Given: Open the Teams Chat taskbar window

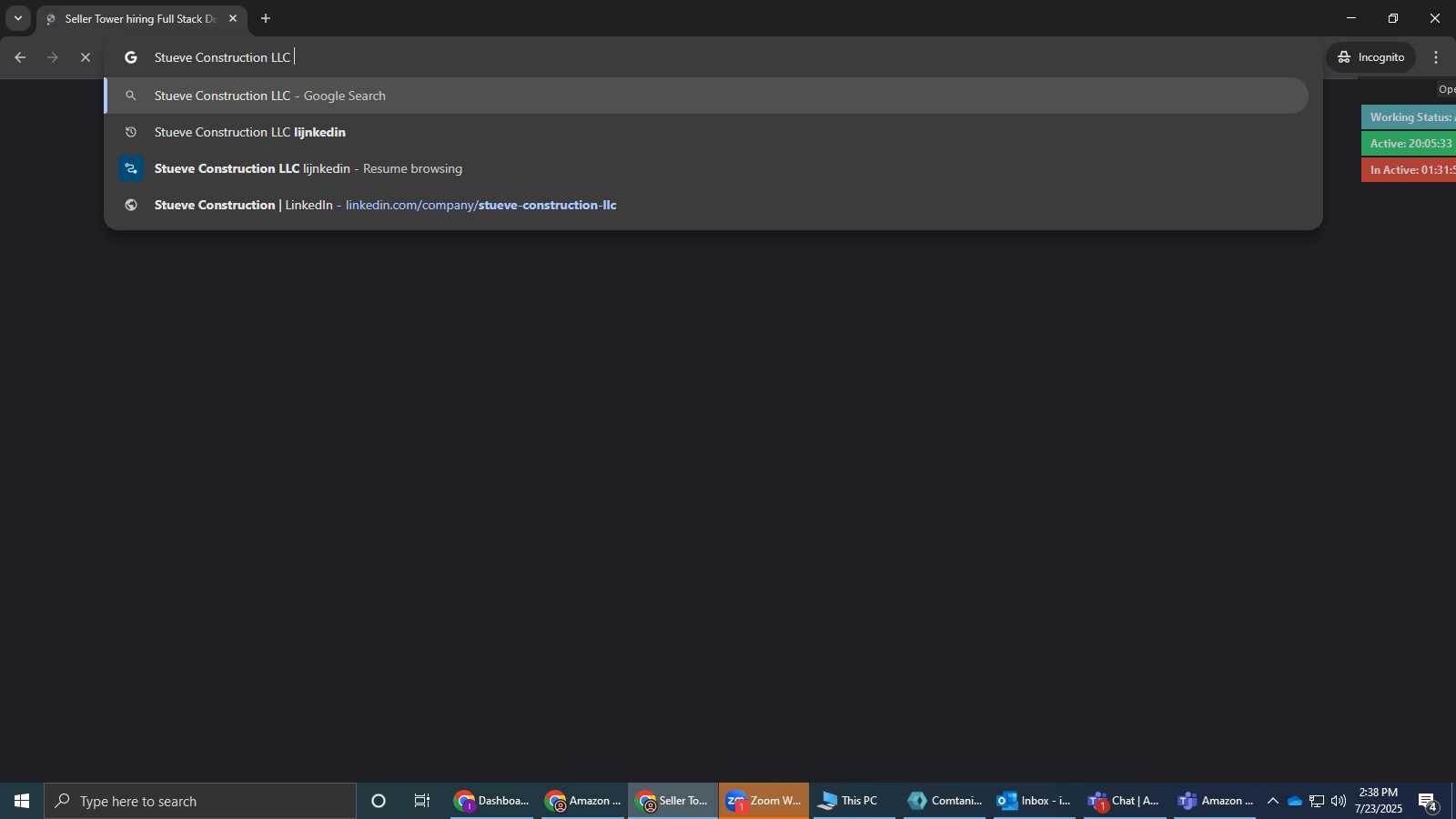Looking at the screenshot, I should pyautogui.click(x=1125, y=801).
